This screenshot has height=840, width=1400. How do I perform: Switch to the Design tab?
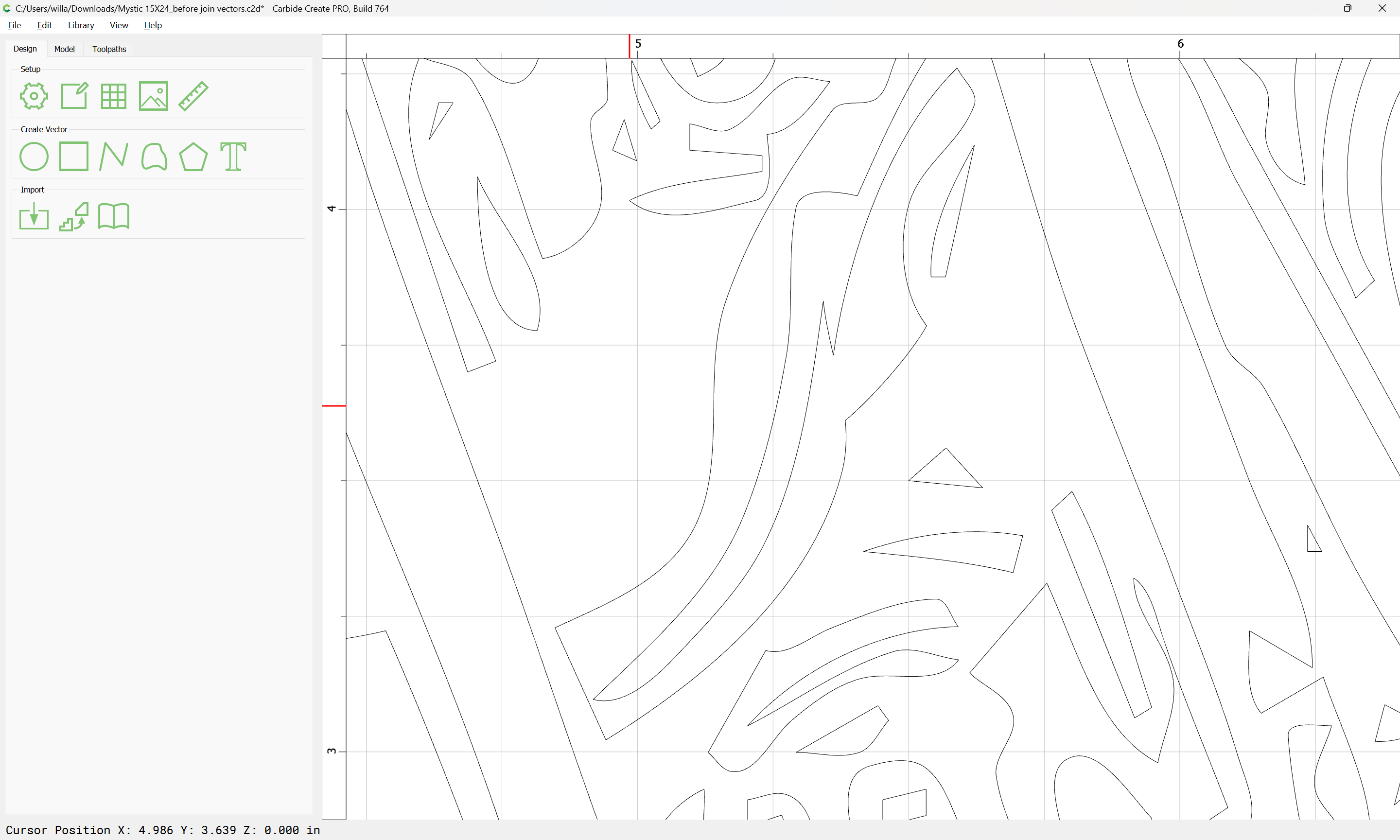point(25,49)
